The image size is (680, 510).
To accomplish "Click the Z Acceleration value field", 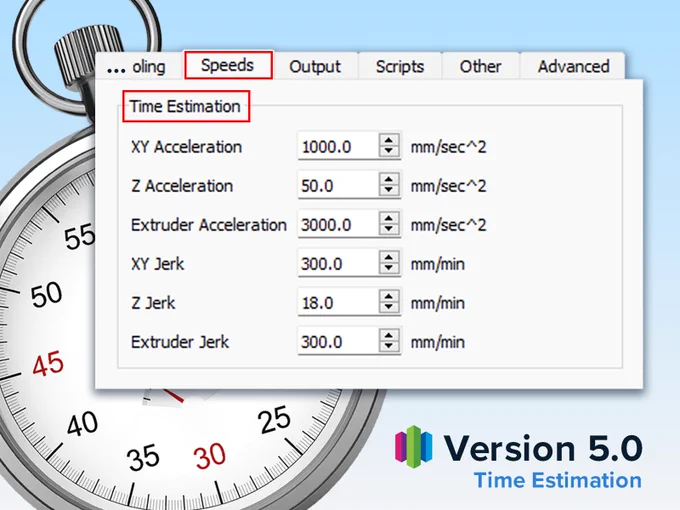I will click(x=338, y=186).
